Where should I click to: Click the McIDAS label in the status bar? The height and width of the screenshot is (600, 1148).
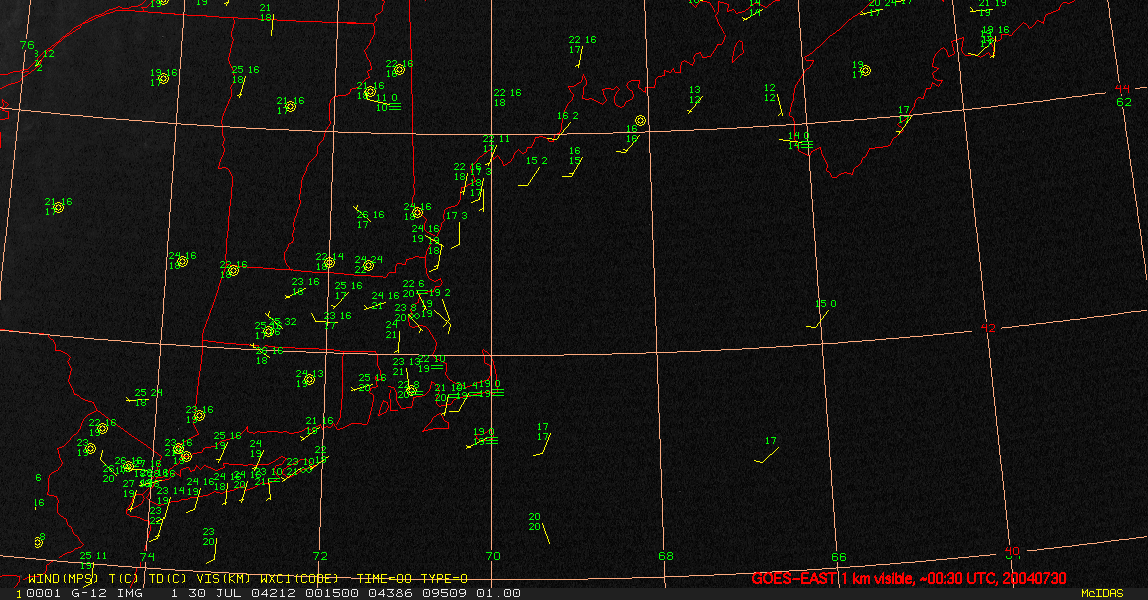click(1102, 593)
